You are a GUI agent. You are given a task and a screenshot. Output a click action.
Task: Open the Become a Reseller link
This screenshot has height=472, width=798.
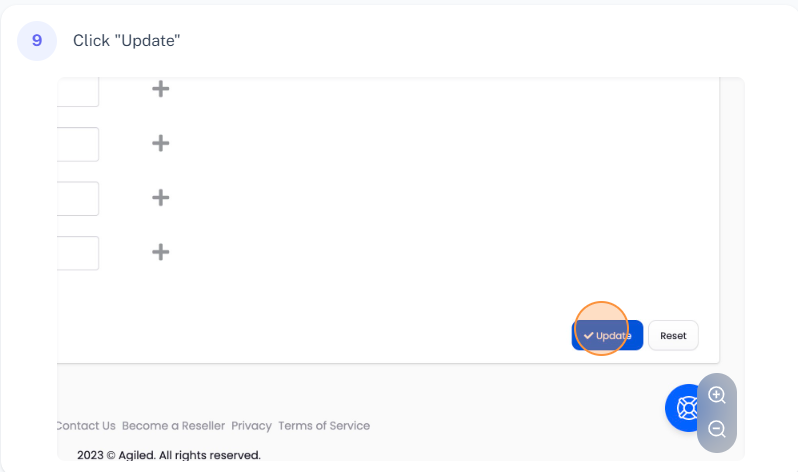coord(173,425)
